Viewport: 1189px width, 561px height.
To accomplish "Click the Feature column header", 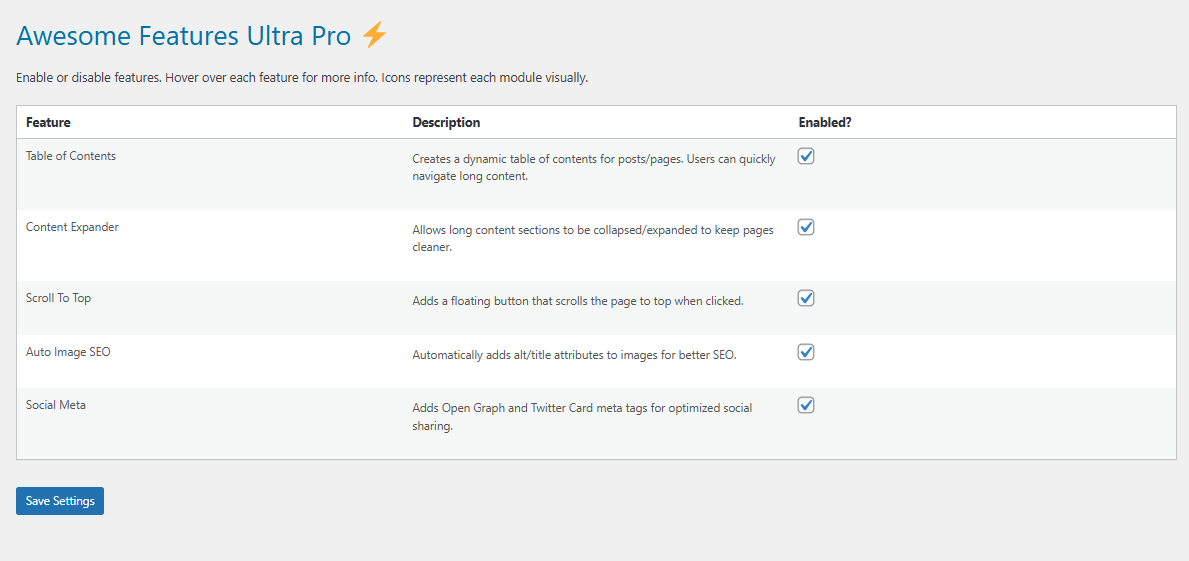I will click(48, 122).
